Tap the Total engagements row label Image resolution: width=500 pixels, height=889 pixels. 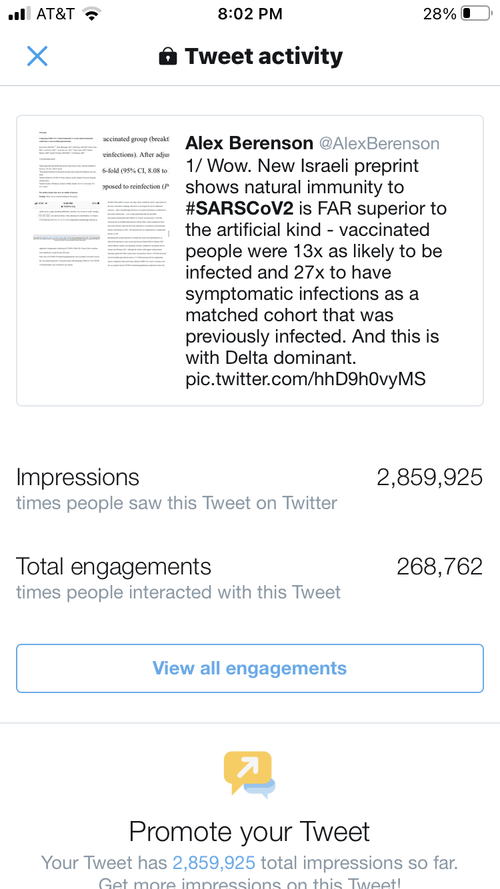pos(113,566)
